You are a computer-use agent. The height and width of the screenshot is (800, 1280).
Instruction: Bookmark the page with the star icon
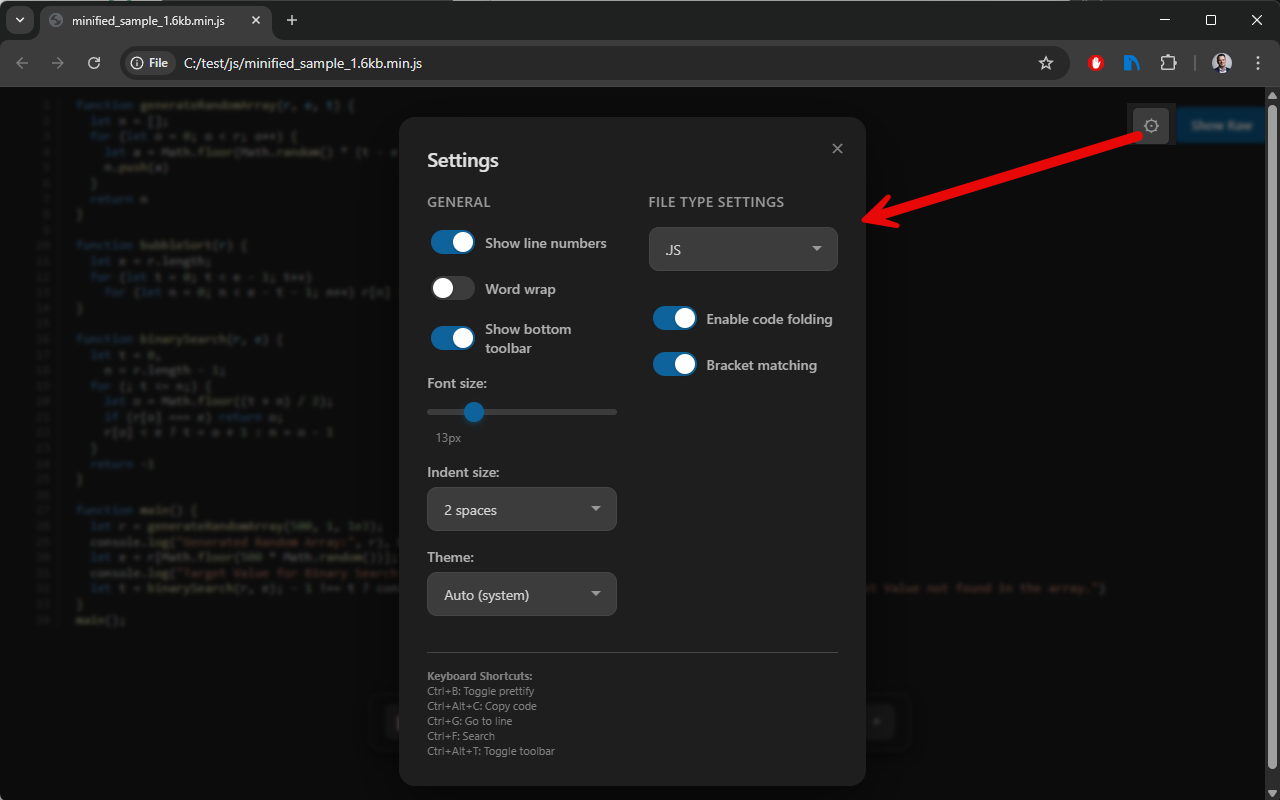click(1046, 62)
